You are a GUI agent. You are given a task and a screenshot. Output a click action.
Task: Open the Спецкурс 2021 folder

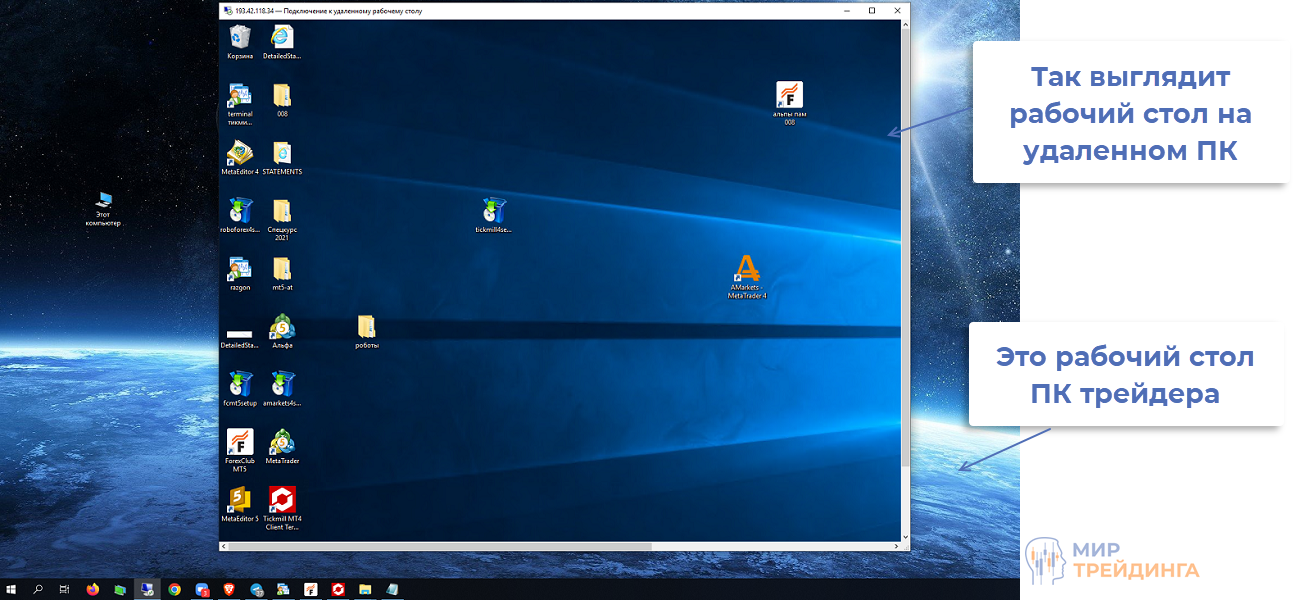282,211
